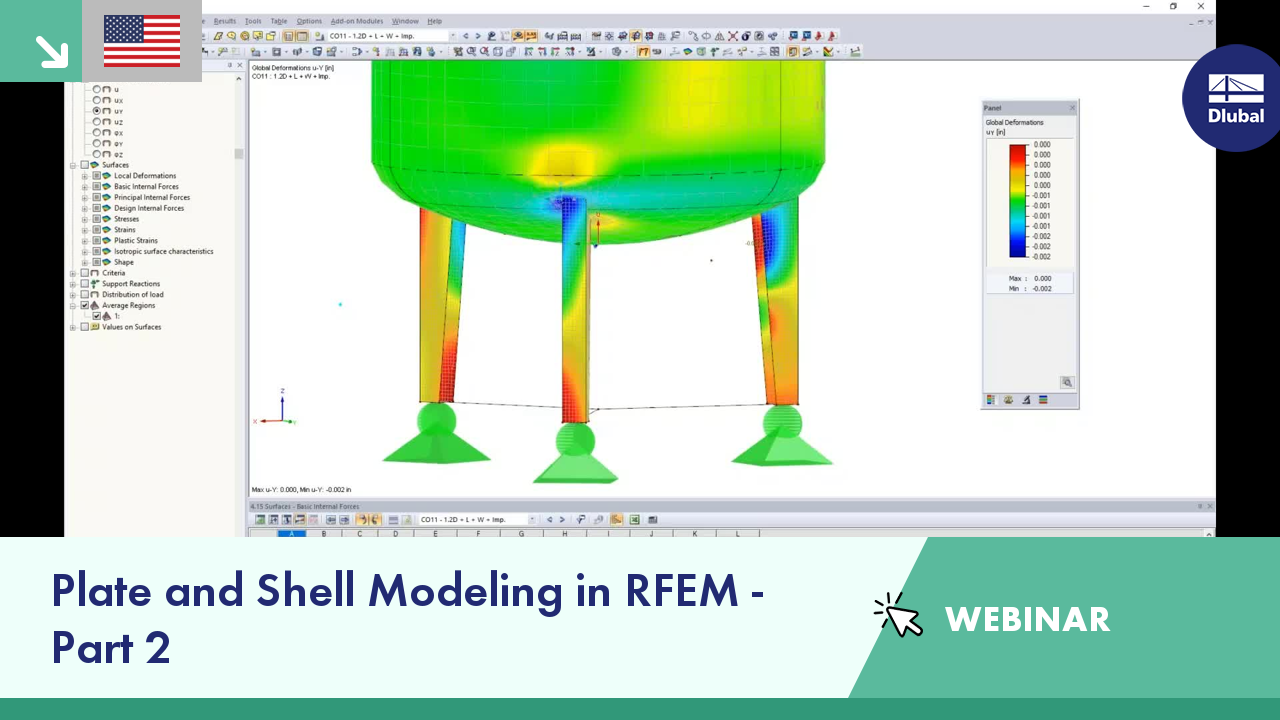Select column E header in results table

coord(435,534)
